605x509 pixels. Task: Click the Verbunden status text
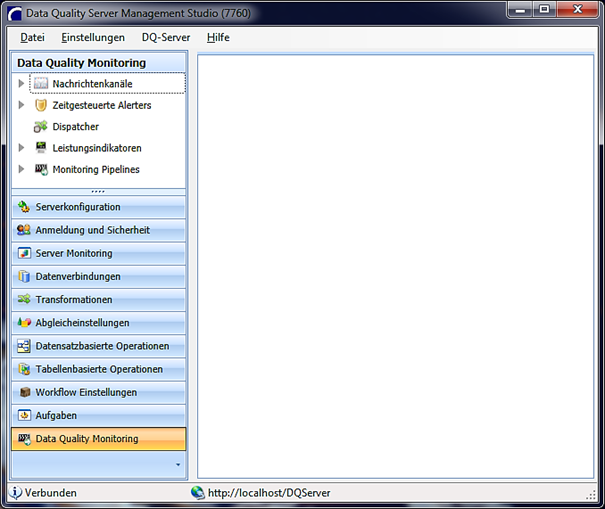(x=51, y=493)
